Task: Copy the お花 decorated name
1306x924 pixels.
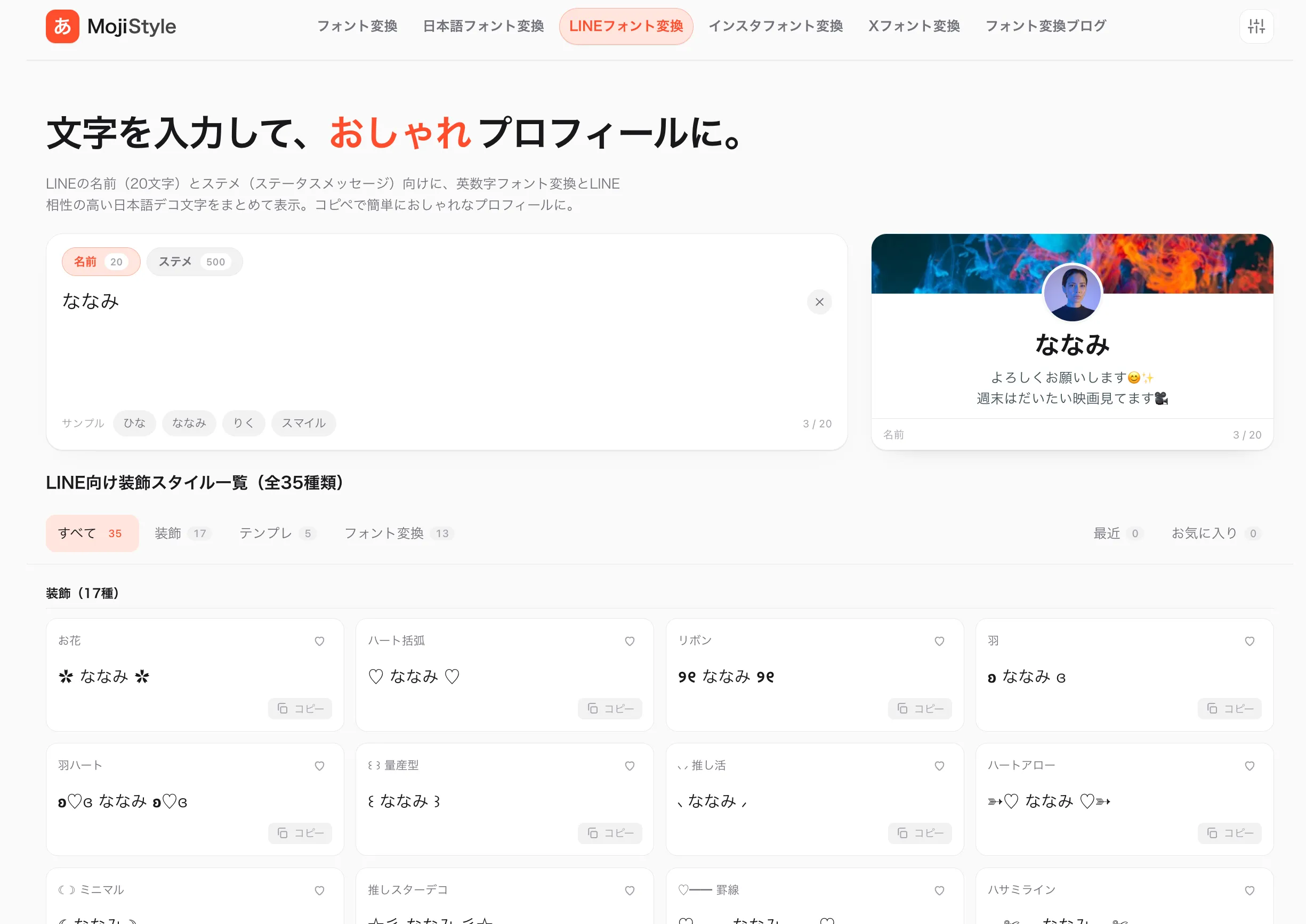Action: pos(300,708)
